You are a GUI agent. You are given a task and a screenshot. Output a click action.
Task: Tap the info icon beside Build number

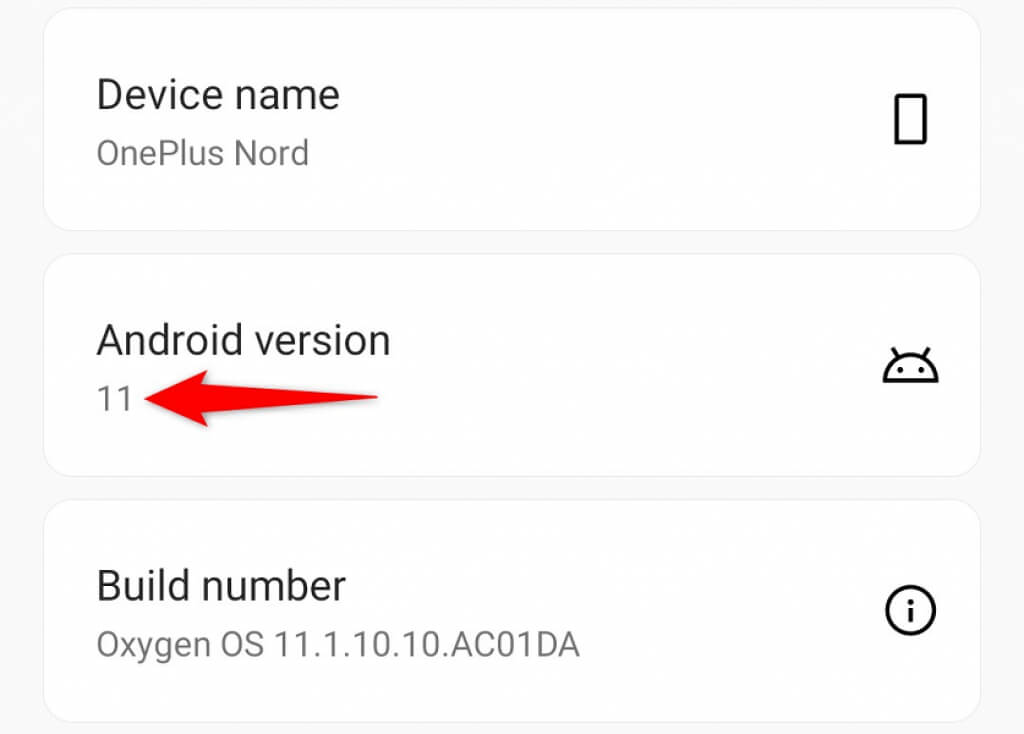click(910, 610)
